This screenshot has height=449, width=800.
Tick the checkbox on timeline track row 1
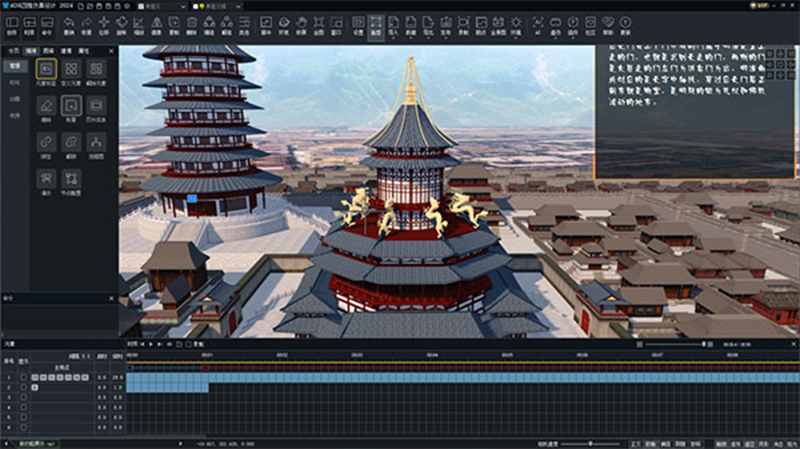click(x=23, y=377)
